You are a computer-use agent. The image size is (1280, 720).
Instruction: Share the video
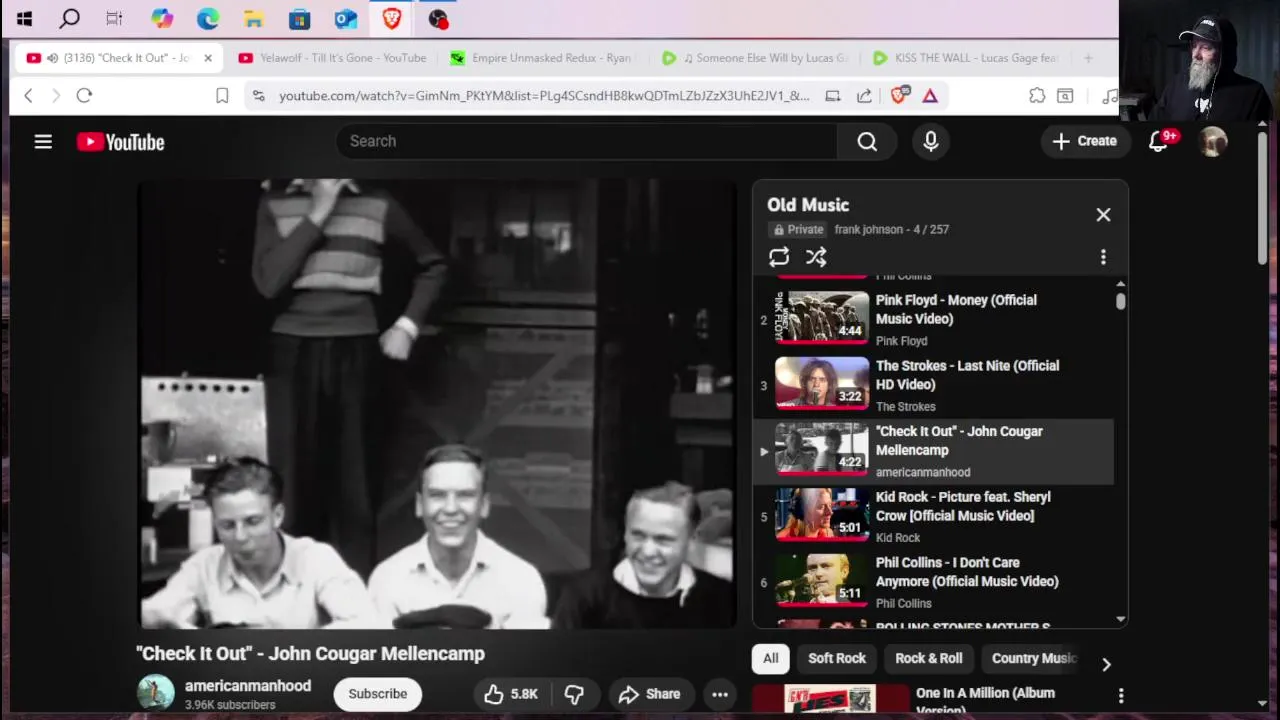649,694
